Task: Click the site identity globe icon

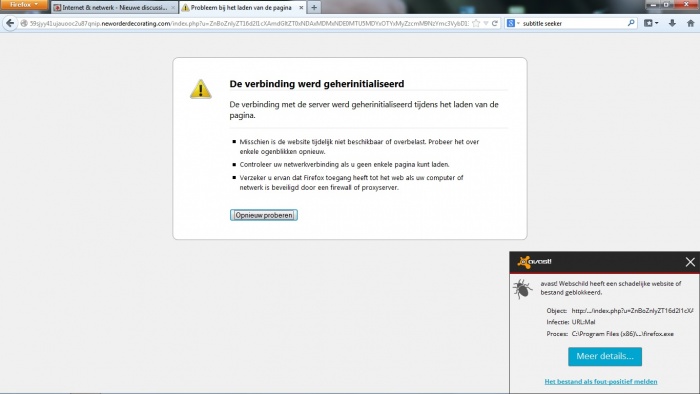Action: (24, 23)
